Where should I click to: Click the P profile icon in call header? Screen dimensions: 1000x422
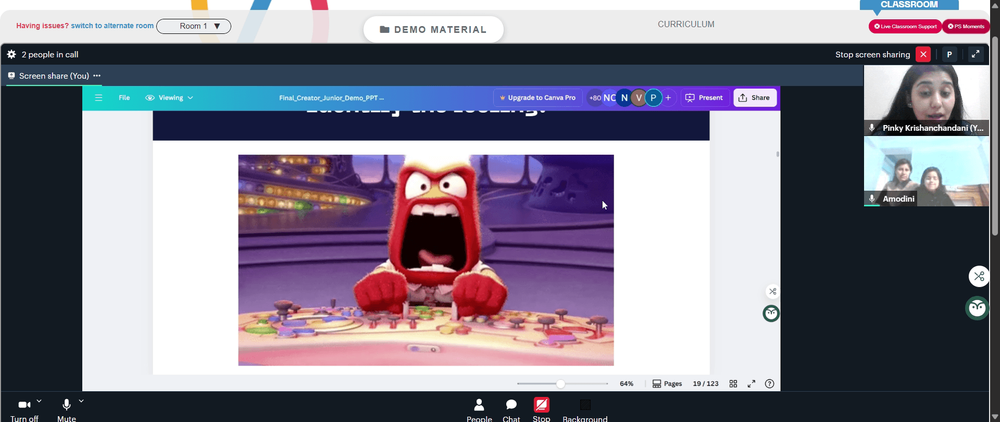tap(949, 54)
